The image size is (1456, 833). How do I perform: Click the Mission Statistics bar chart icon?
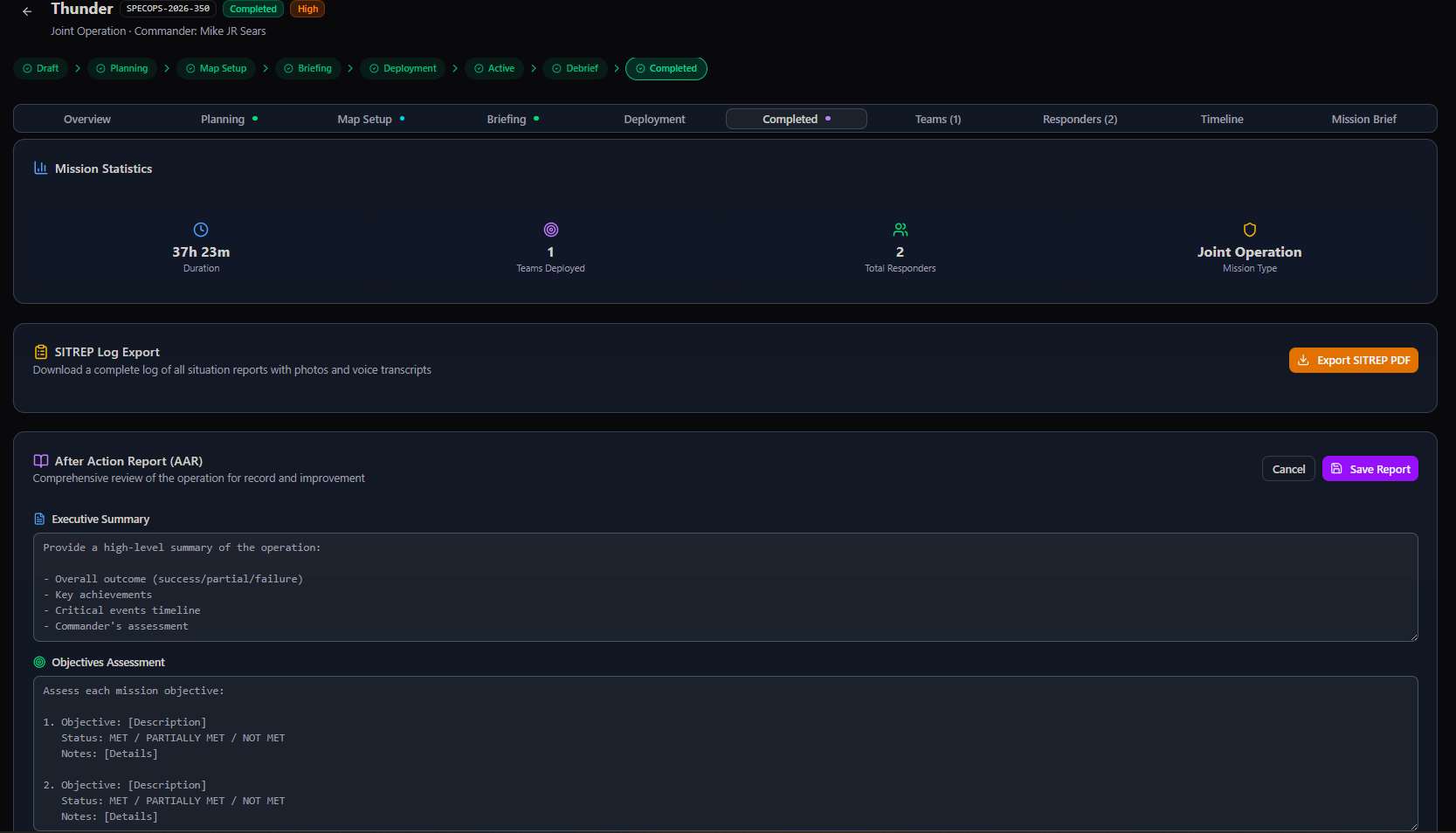tap(40, 168)
